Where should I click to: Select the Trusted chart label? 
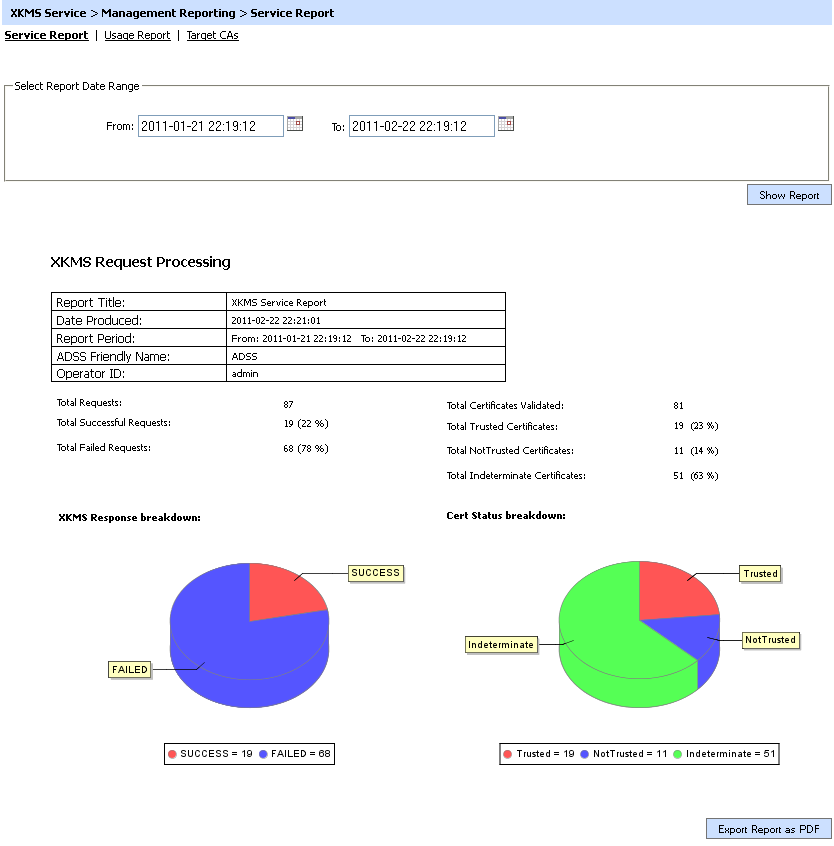click(x=760, y=574)
